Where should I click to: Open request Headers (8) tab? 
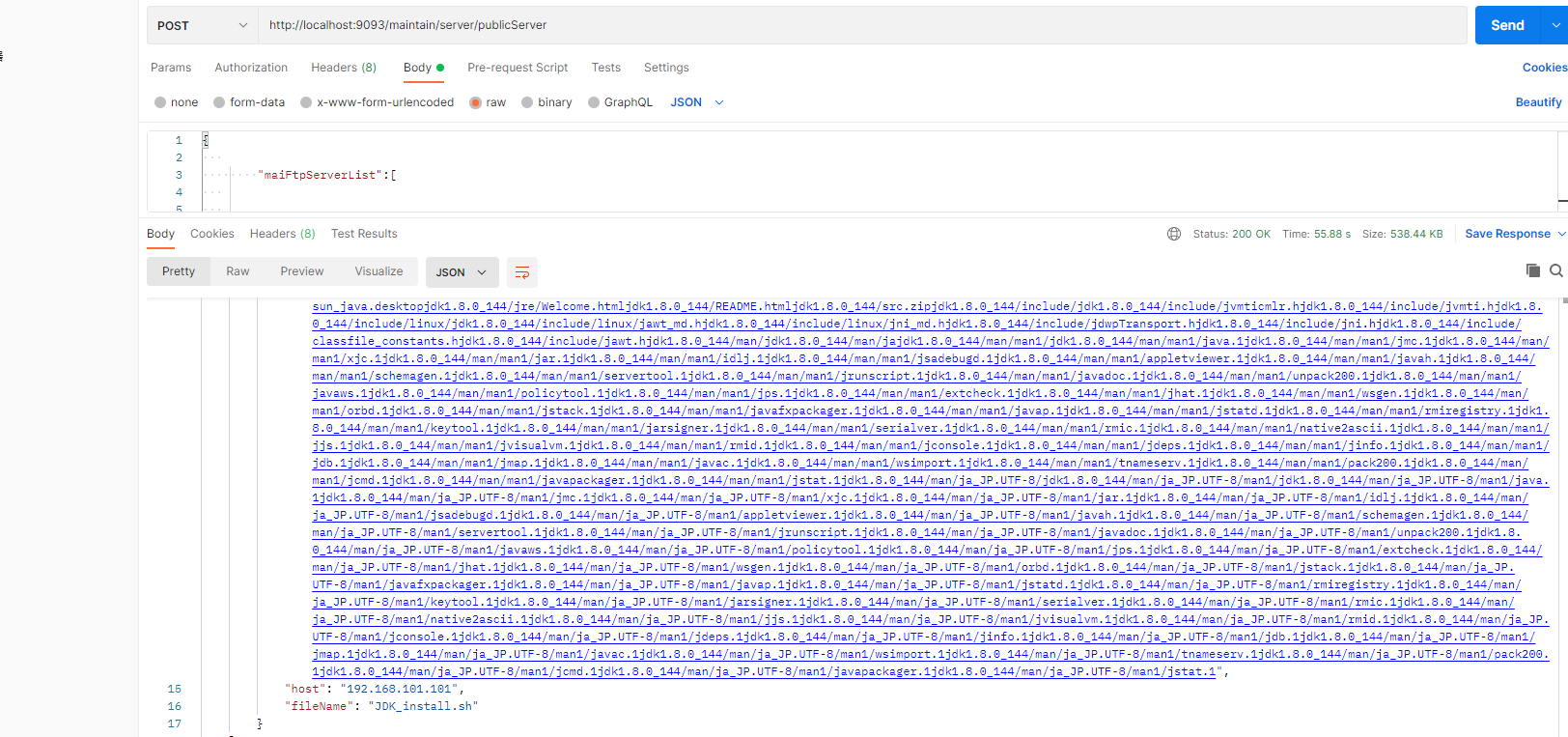344,68
